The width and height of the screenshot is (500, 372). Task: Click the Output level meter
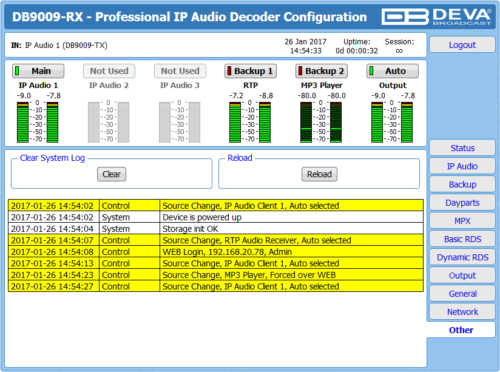(392, 122)
